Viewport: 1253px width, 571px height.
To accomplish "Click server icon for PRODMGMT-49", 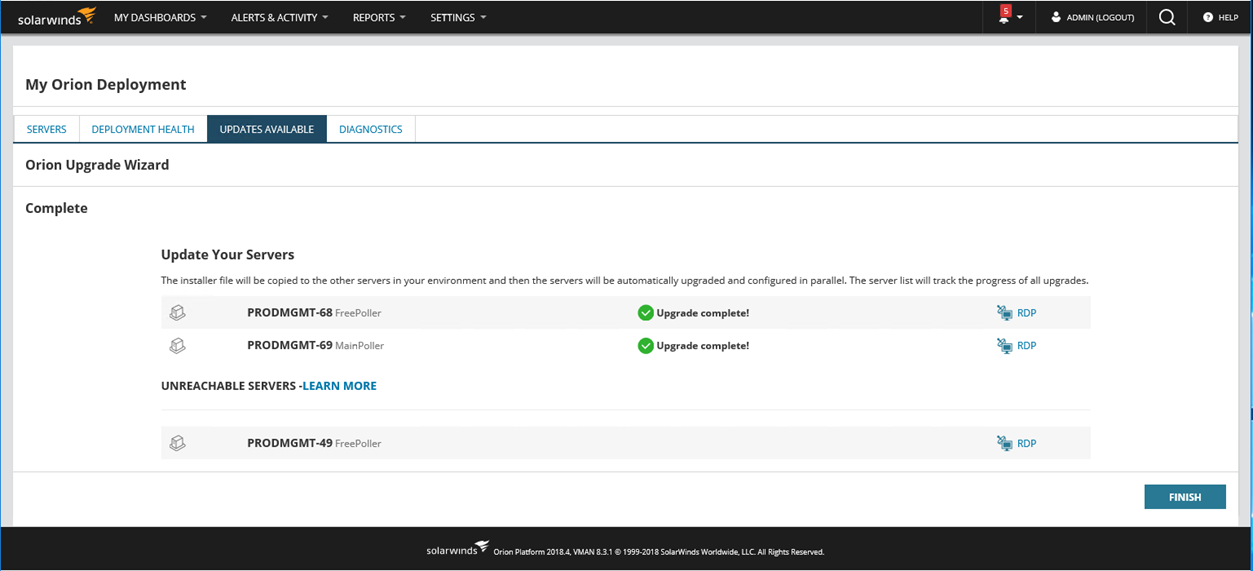I will [177, 443].
